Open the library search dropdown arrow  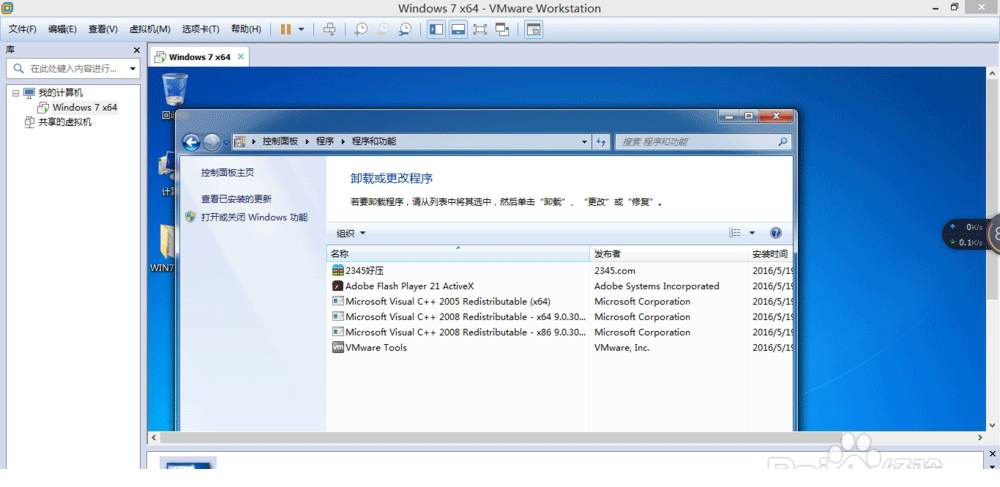tap(133, 68)
